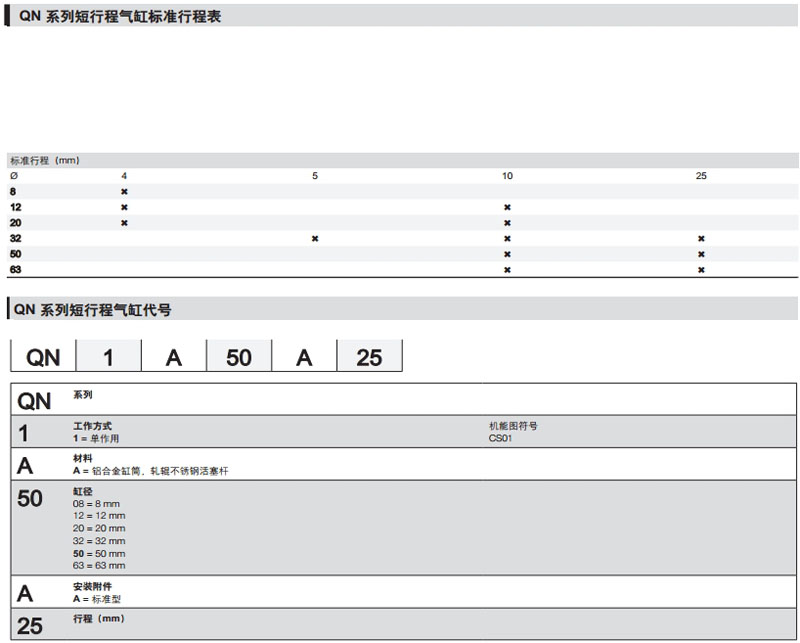Select the 'A = 标准型' mounting option text
This screenshot has height=643, width=800.
[97, 598]
